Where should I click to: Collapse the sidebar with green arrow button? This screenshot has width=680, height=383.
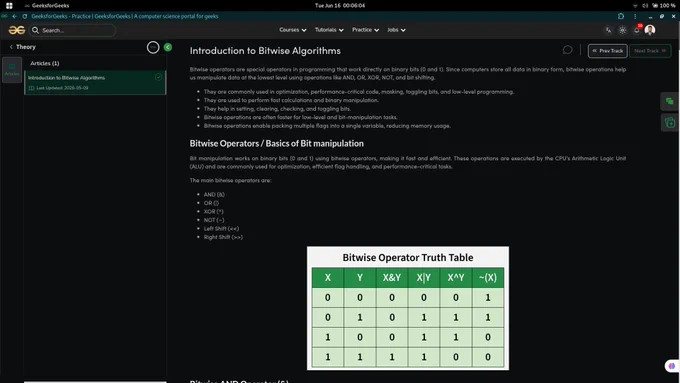tap(168, 47)
